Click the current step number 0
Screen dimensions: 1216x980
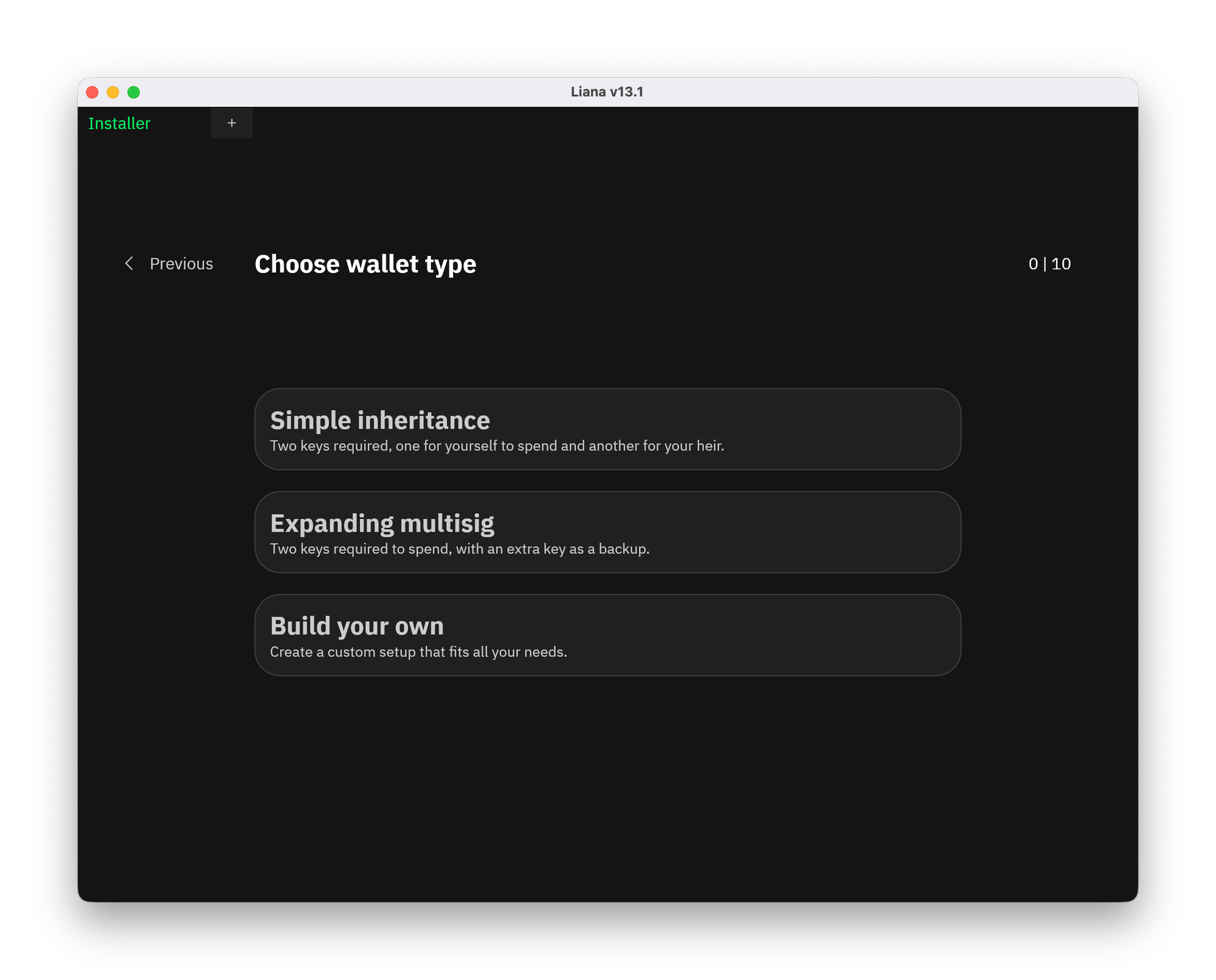(1032, 264)
